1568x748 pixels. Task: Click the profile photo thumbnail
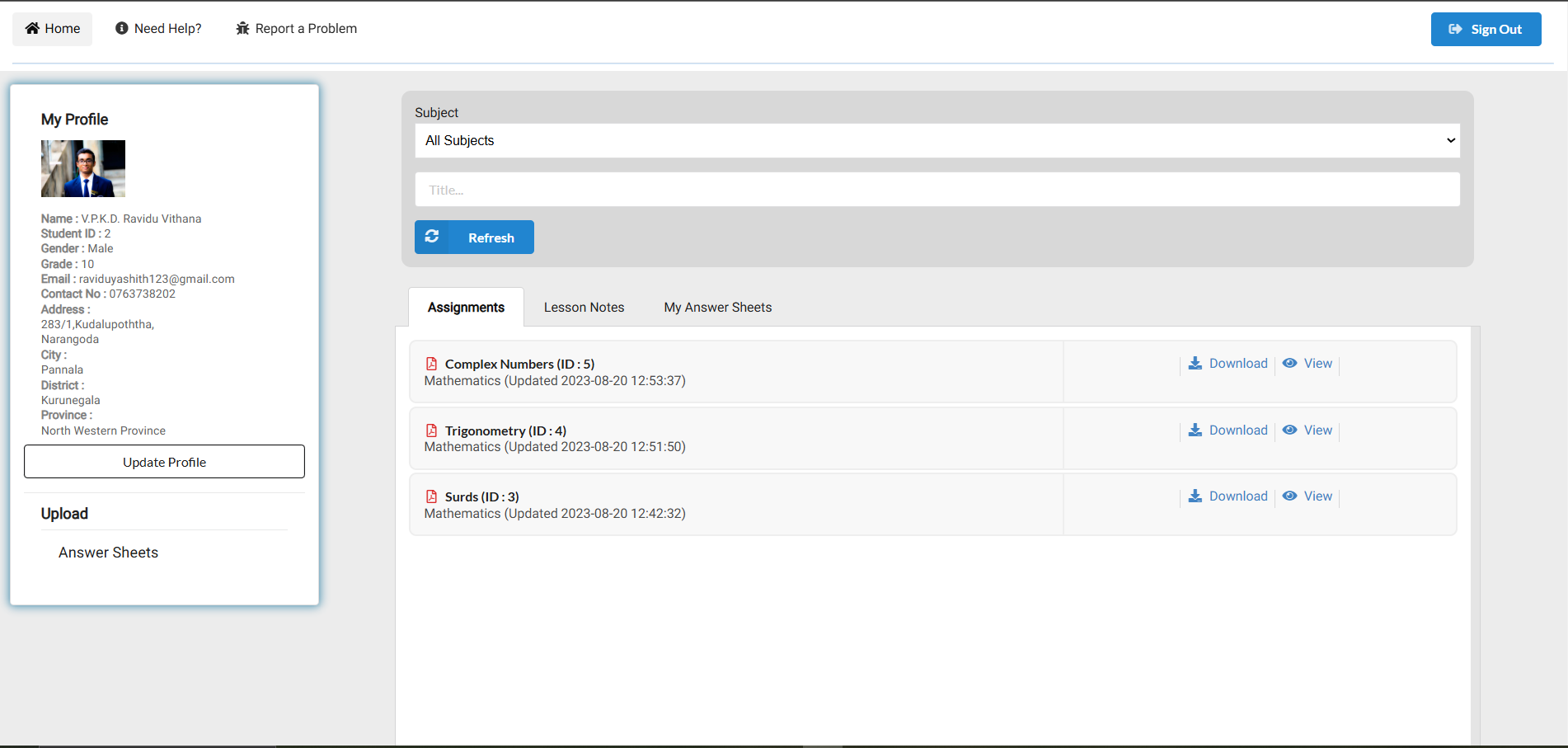point(83,168)
